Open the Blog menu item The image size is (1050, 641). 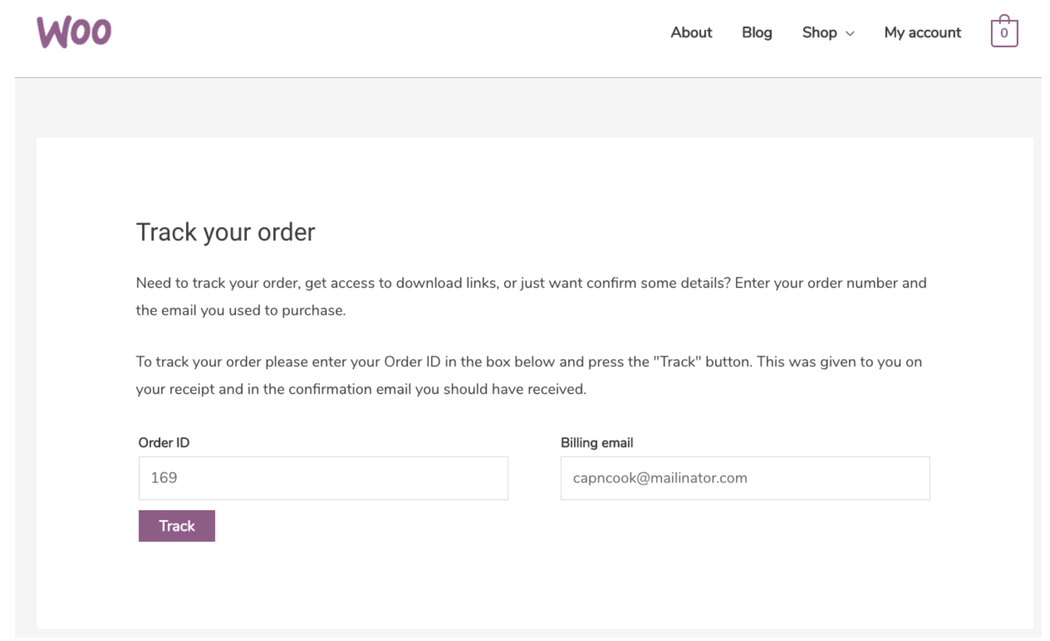pyautogui.click(x=757, y=33)
